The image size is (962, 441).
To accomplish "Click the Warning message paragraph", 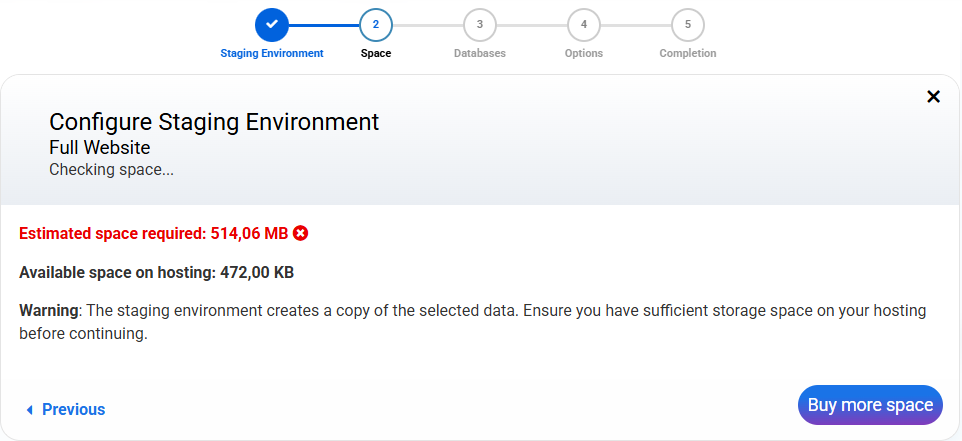I will 472,322.
